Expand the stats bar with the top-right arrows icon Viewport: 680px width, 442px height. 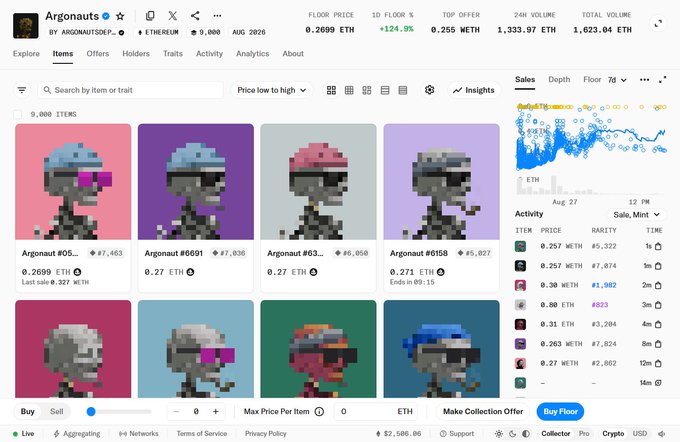658,23
